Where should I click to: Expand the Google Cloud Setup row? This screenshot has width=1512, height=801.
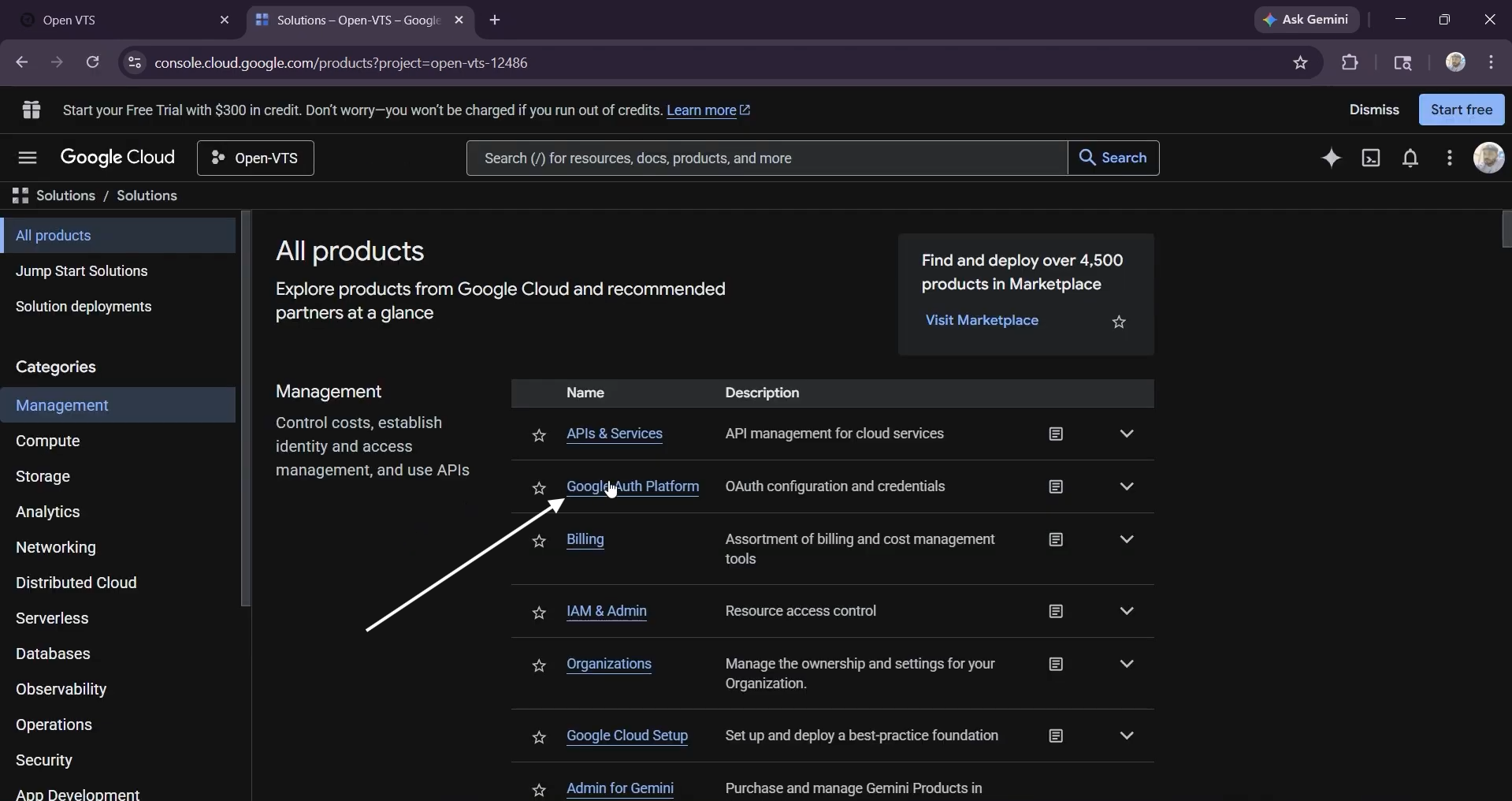[x=1127, y=736]
